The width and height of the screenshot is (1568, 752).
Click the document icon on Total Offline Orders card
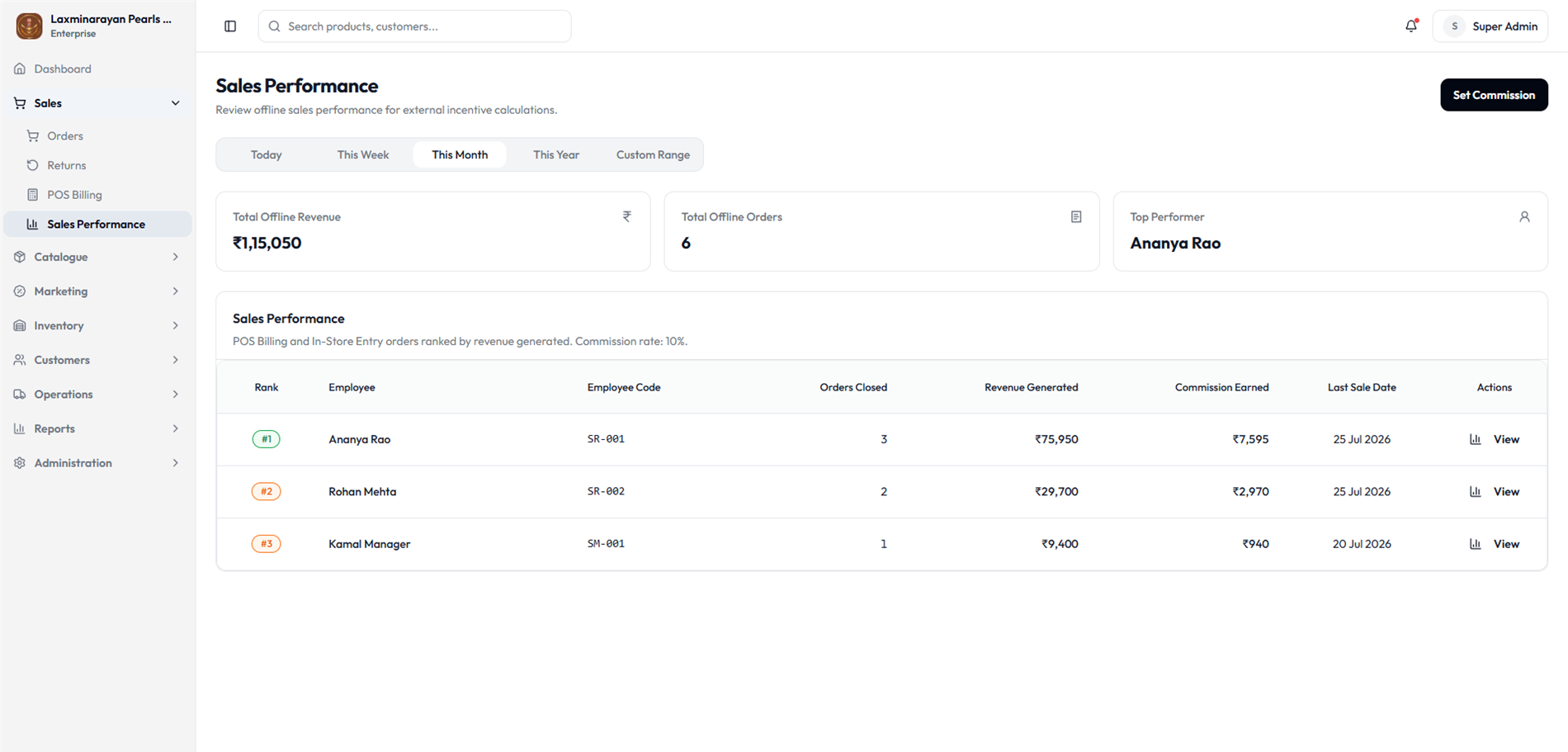[1076, 216]
